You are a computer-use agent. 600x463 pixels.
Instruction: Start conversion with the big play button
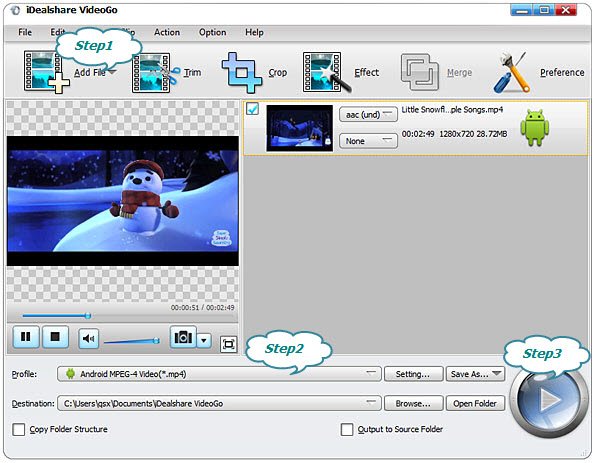tap(548, 400)
